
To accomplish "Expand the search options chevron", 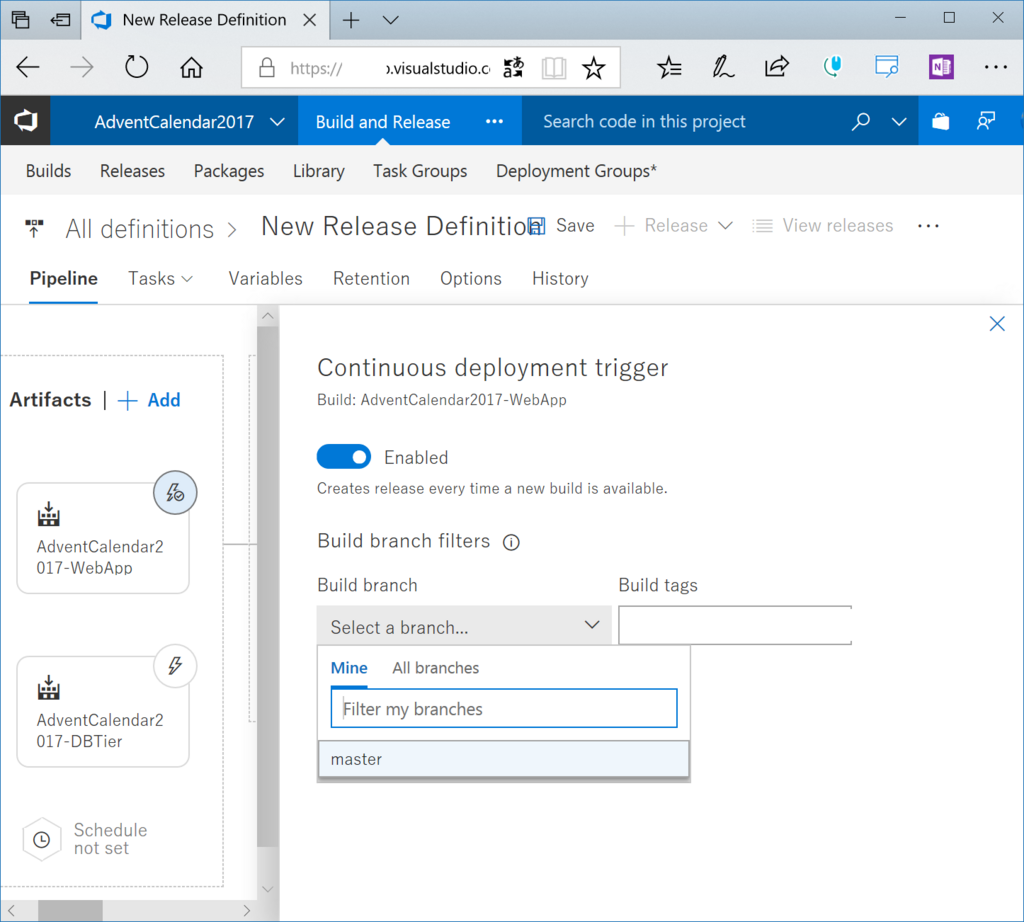I will [x=899, y=121].
